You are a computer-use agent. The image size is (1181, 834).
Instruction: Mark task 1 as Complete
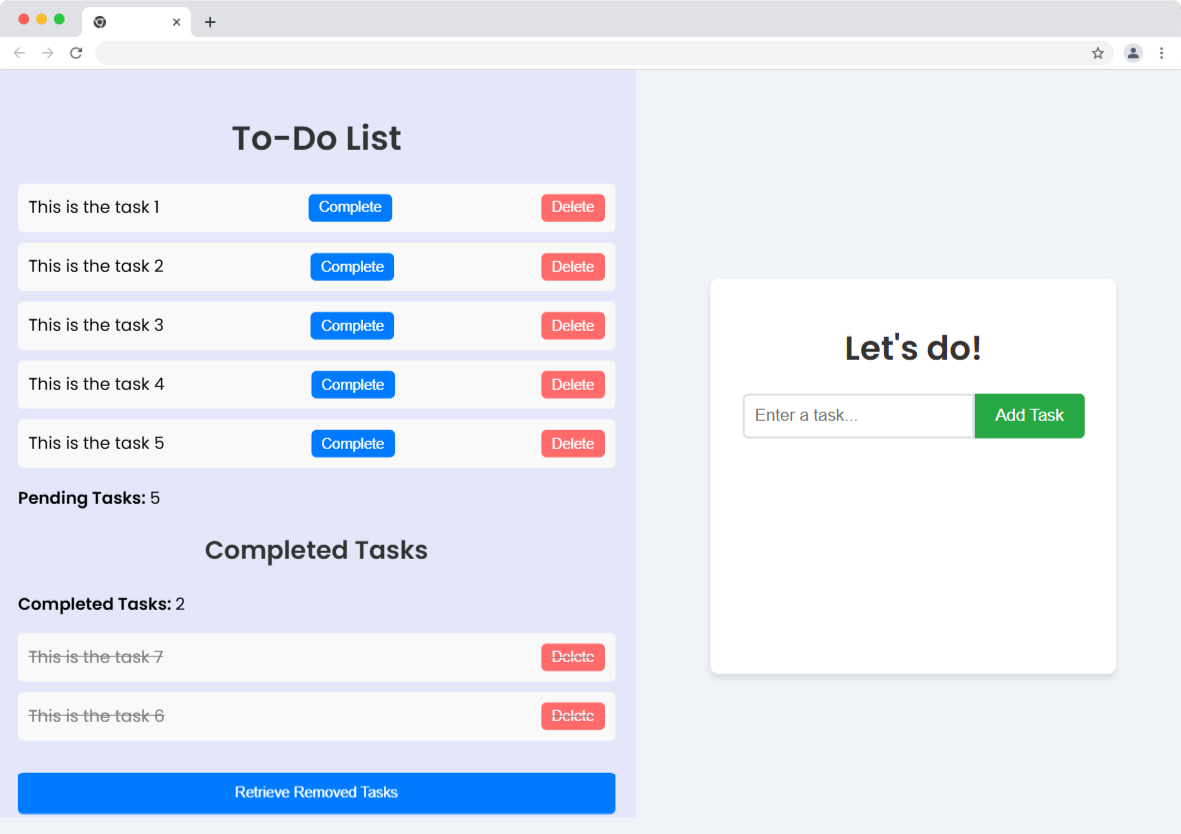point(350,208)
